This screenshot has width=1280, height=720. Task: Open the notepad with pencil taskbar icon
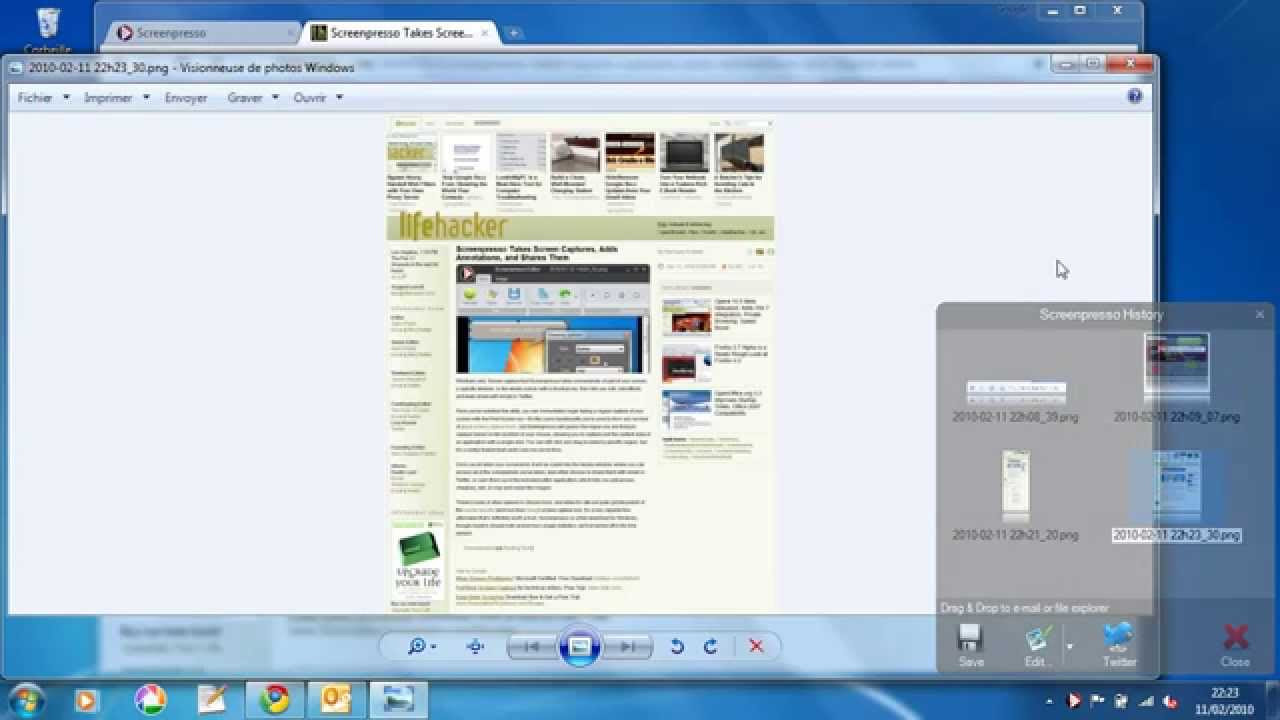tap(212, 700)
